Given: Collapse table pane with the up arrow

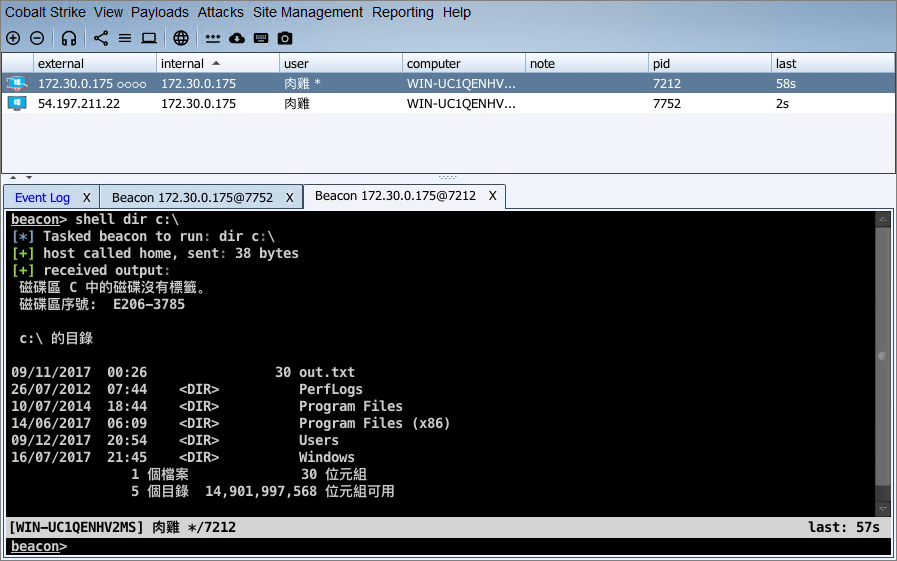Looking at the screenshot, I should pyautogui.click(x=13, y=178).
